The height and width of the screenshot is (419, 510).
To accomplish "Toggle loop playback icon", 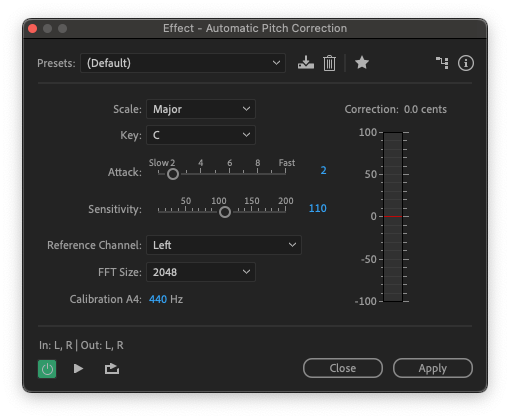I will point(112,368).
